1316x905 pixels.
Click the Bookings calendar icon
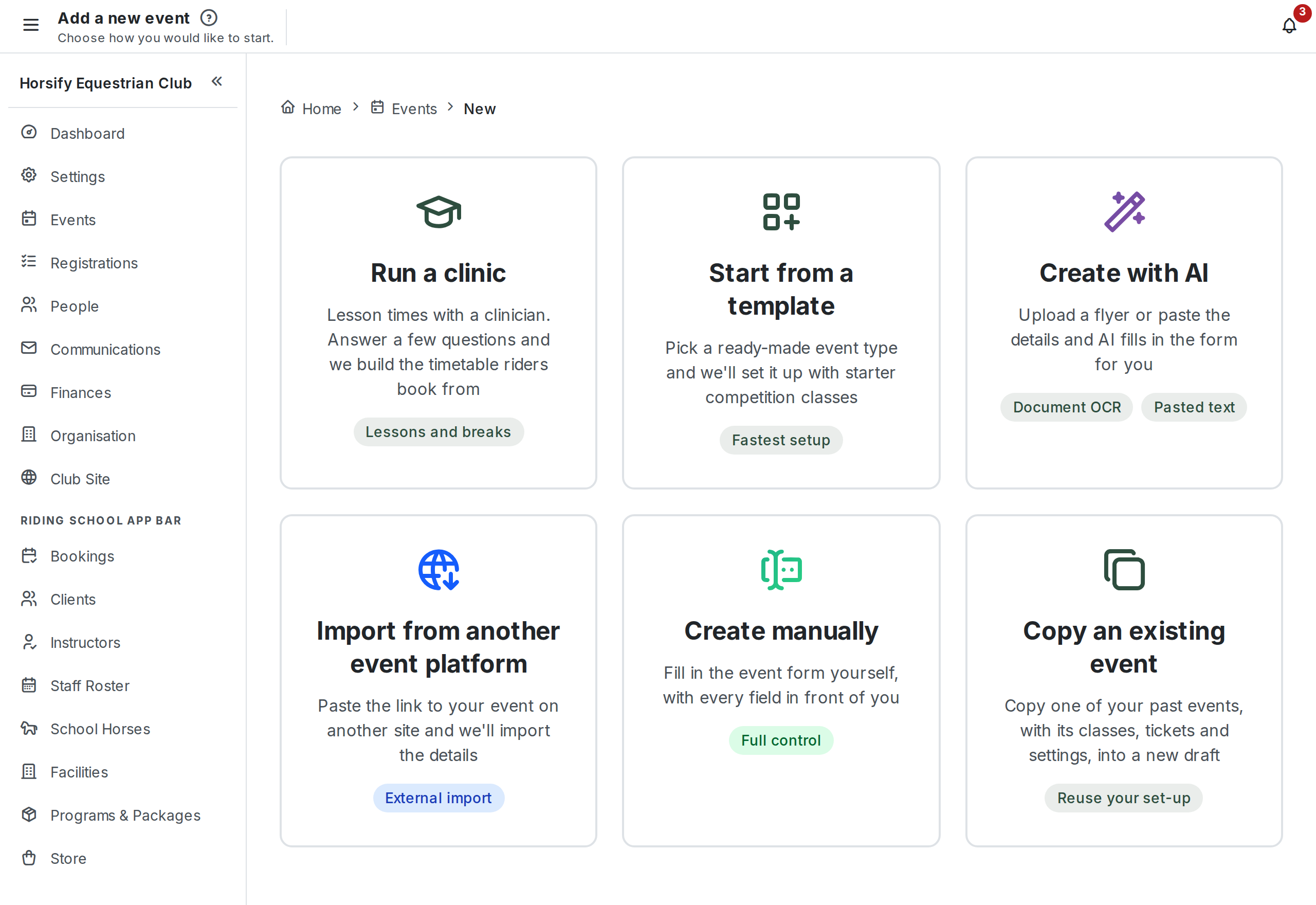tap(29, 556)
